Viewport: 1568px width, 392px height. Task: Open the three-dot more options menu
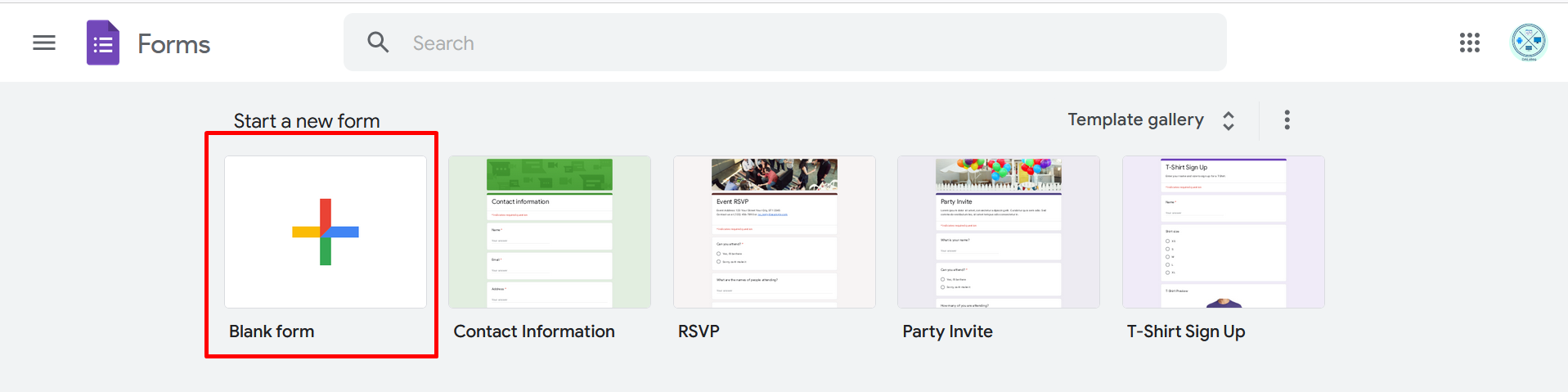1287,120
